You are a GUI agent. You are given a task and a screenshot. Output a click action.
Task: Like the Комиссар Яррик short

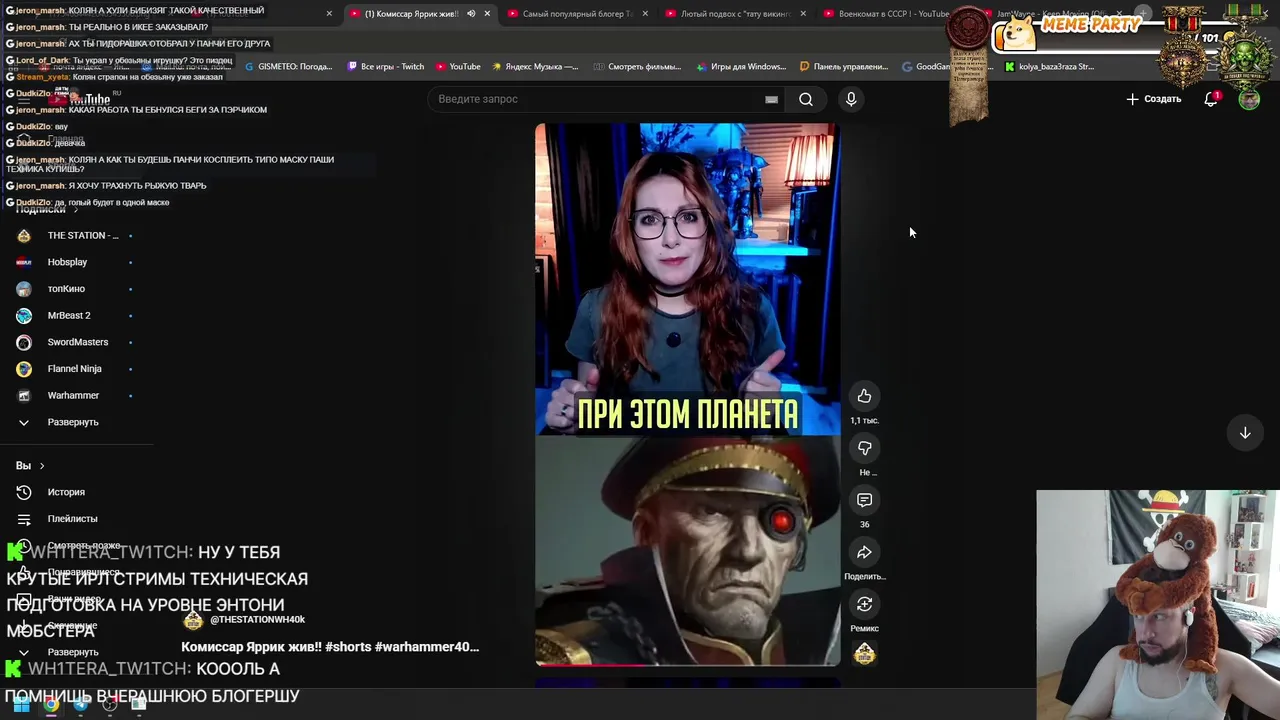point(864,396)
